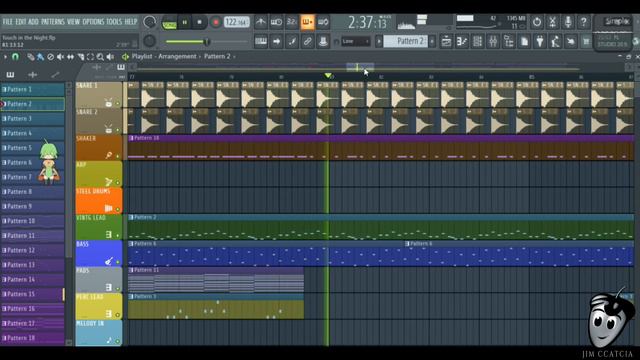This screenshot has width=640, height=360.
Task: Open the Pattern 2 selector dropdown
Action: pyautogui.click(x=406, y=41)
